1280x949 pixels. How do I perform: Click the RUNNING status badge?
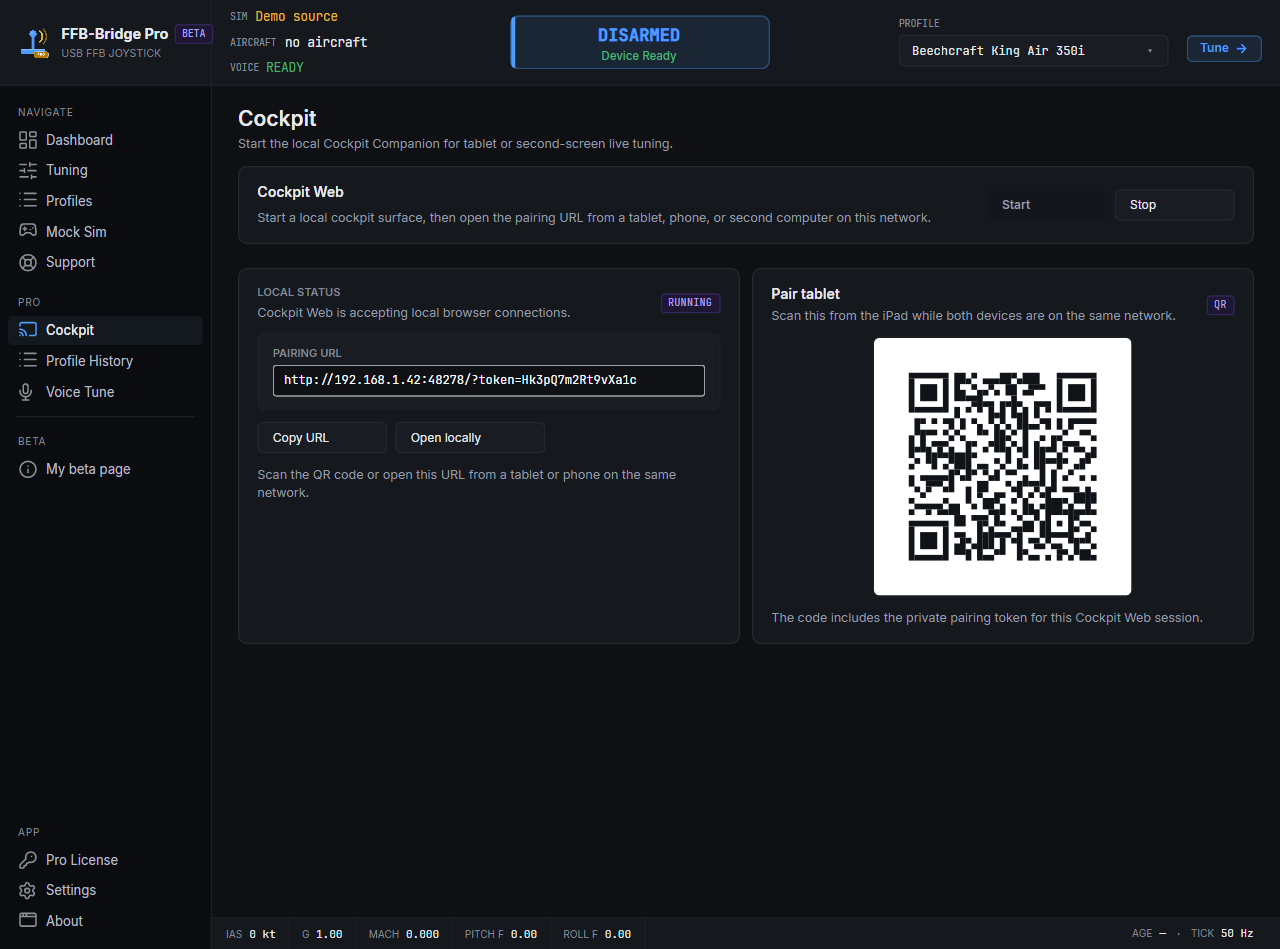[x=690, y=302]
